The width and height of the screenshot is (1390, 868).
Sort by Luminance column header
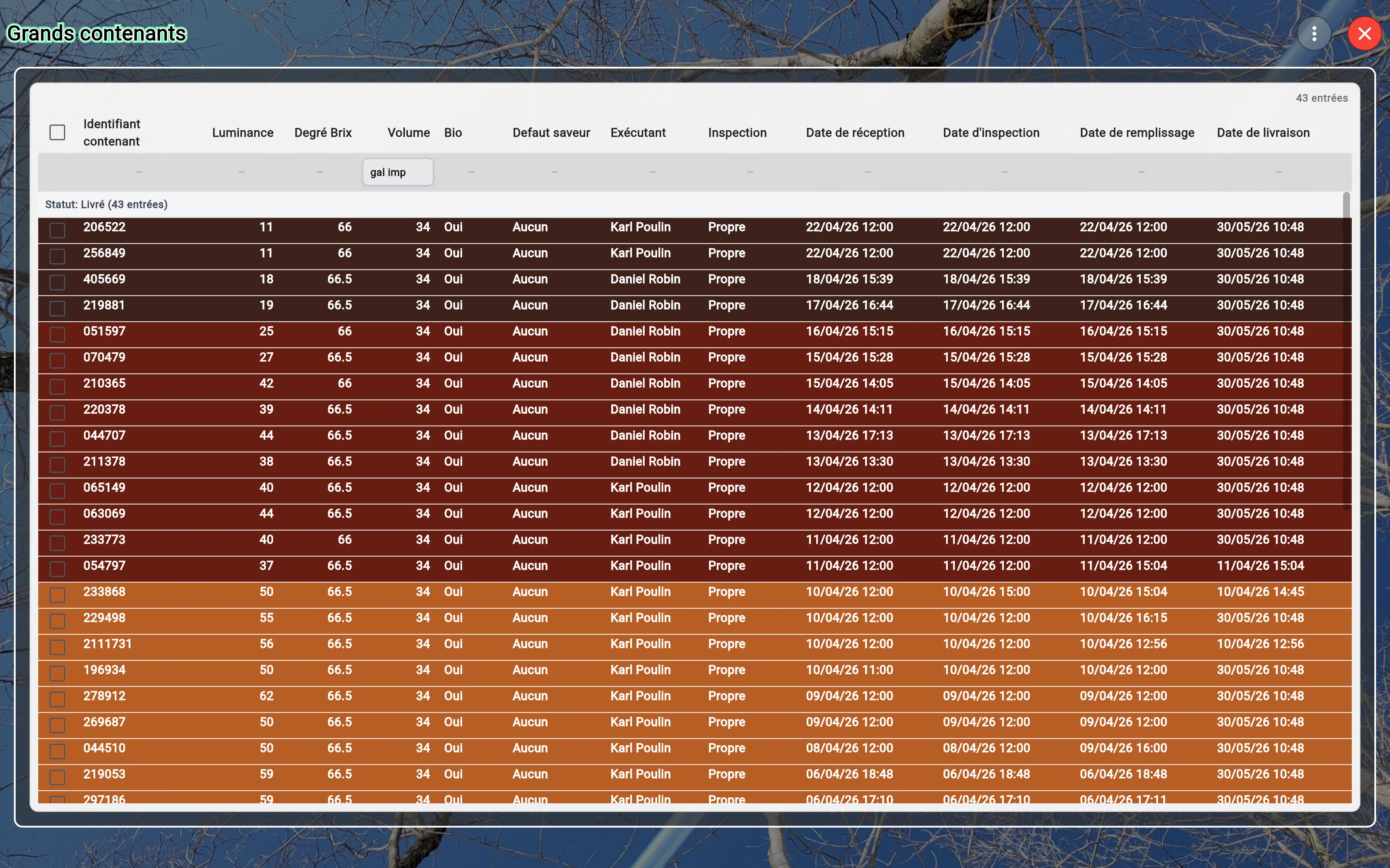click(x=242, y=132)
